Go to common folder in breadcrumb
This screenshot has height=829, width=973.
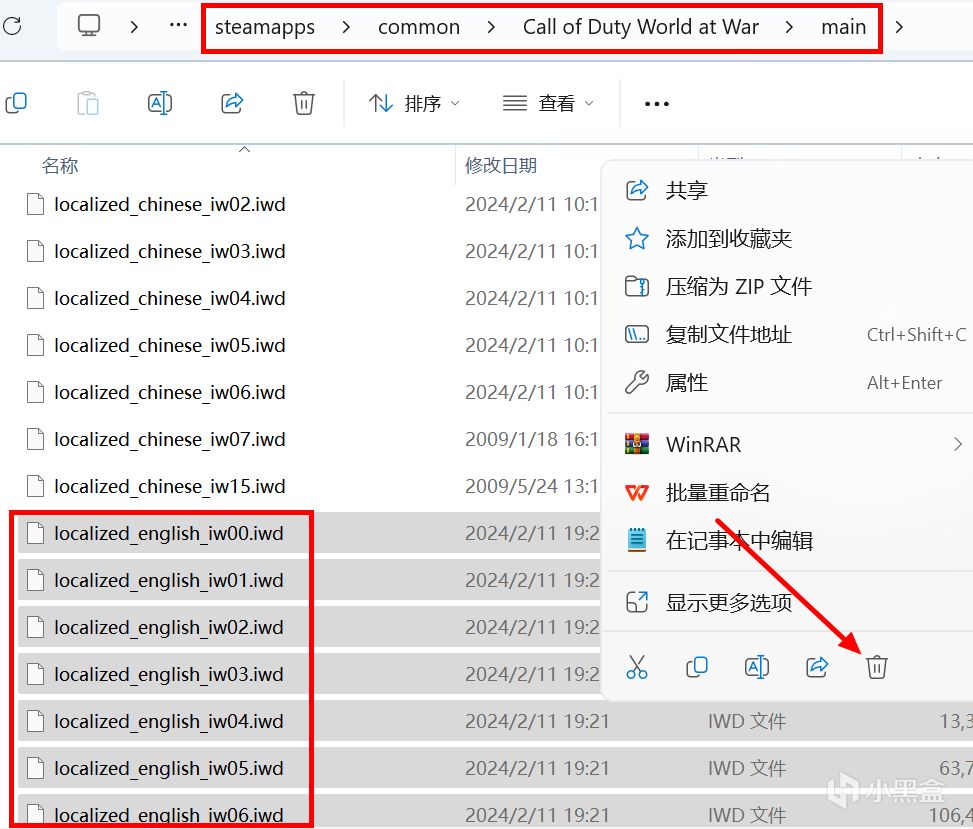[x=419, y=27]
